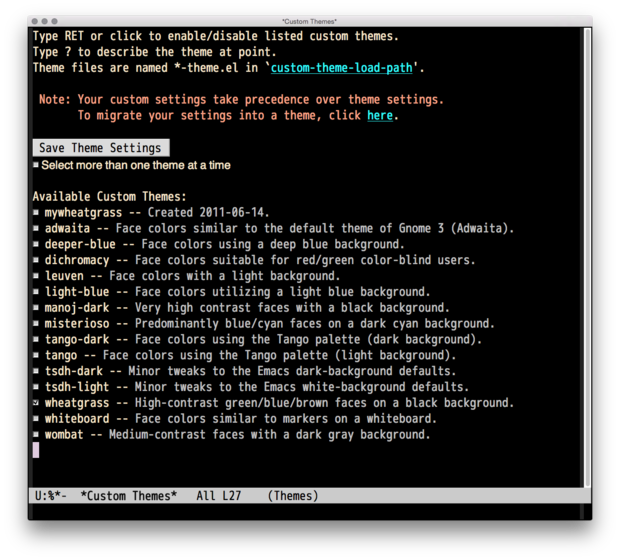Check the light-blue theme checkbox

click(36, 291)
